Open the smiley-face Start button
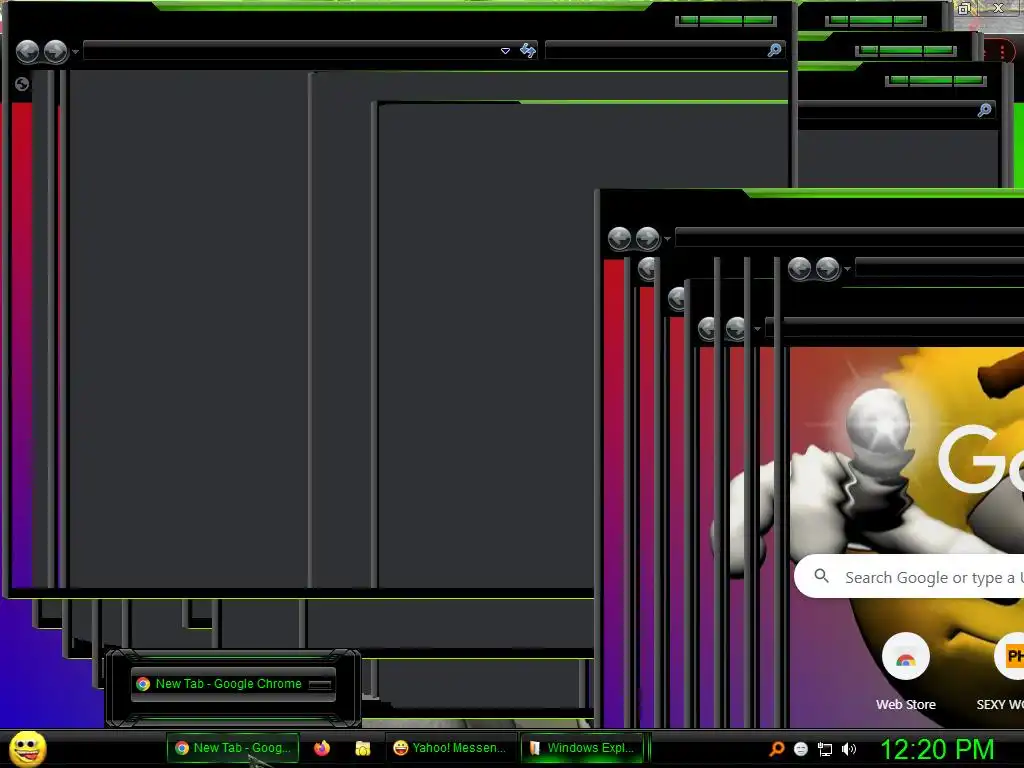The height and width of the screenshot is (768, 1024). point(27,749)
